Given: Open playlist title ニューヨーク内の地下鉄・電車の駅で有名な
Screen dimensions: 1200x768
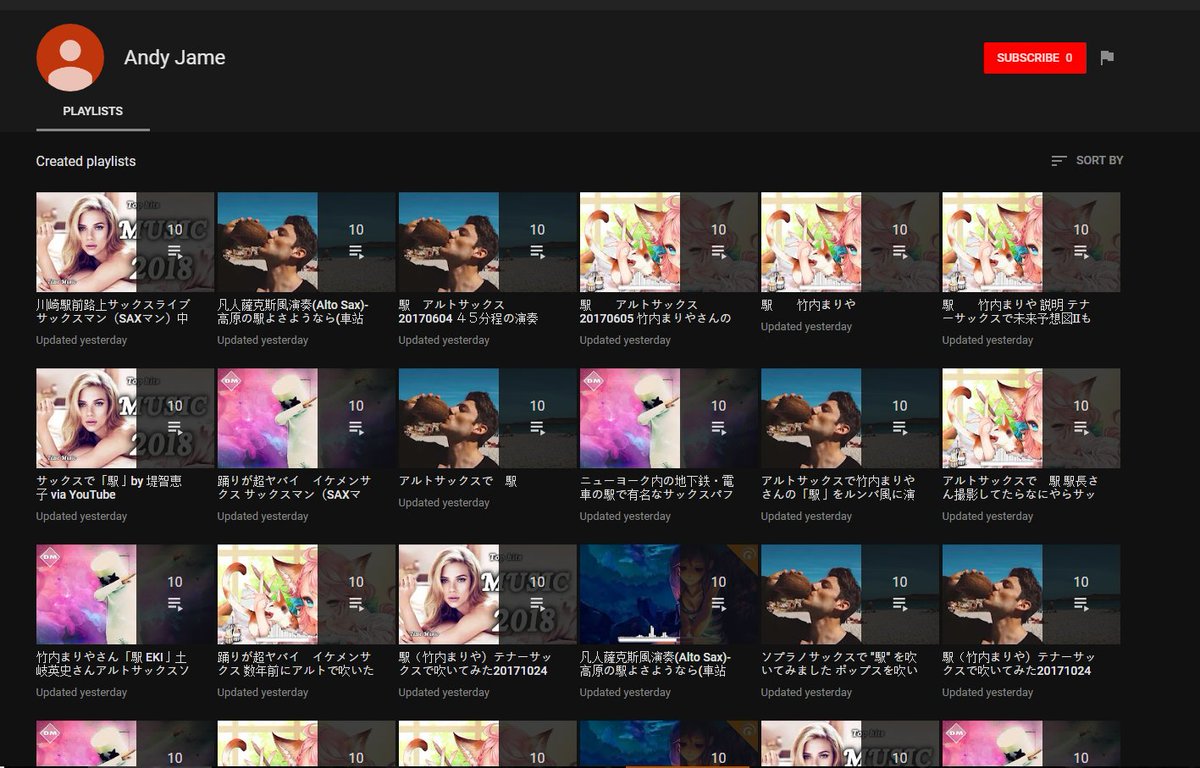Looking at the screenshot, I should (657, 487).
